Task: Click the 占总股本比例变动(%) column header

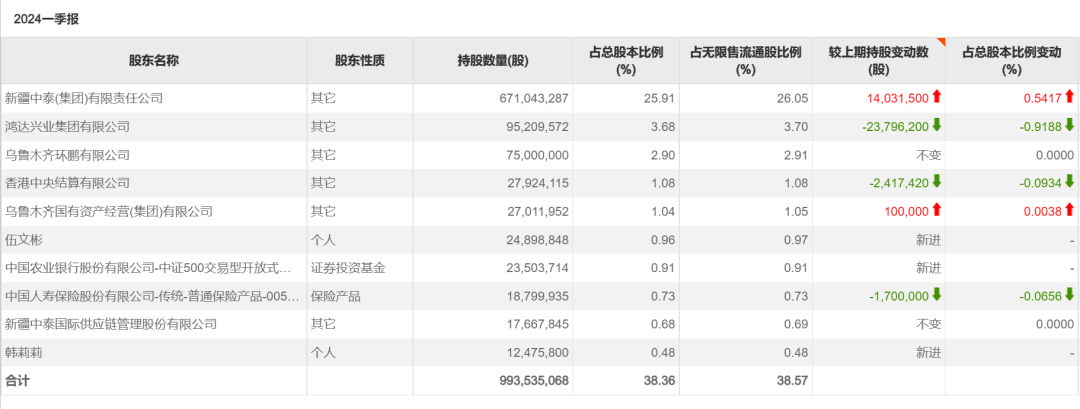Action: click(1011, 61)
